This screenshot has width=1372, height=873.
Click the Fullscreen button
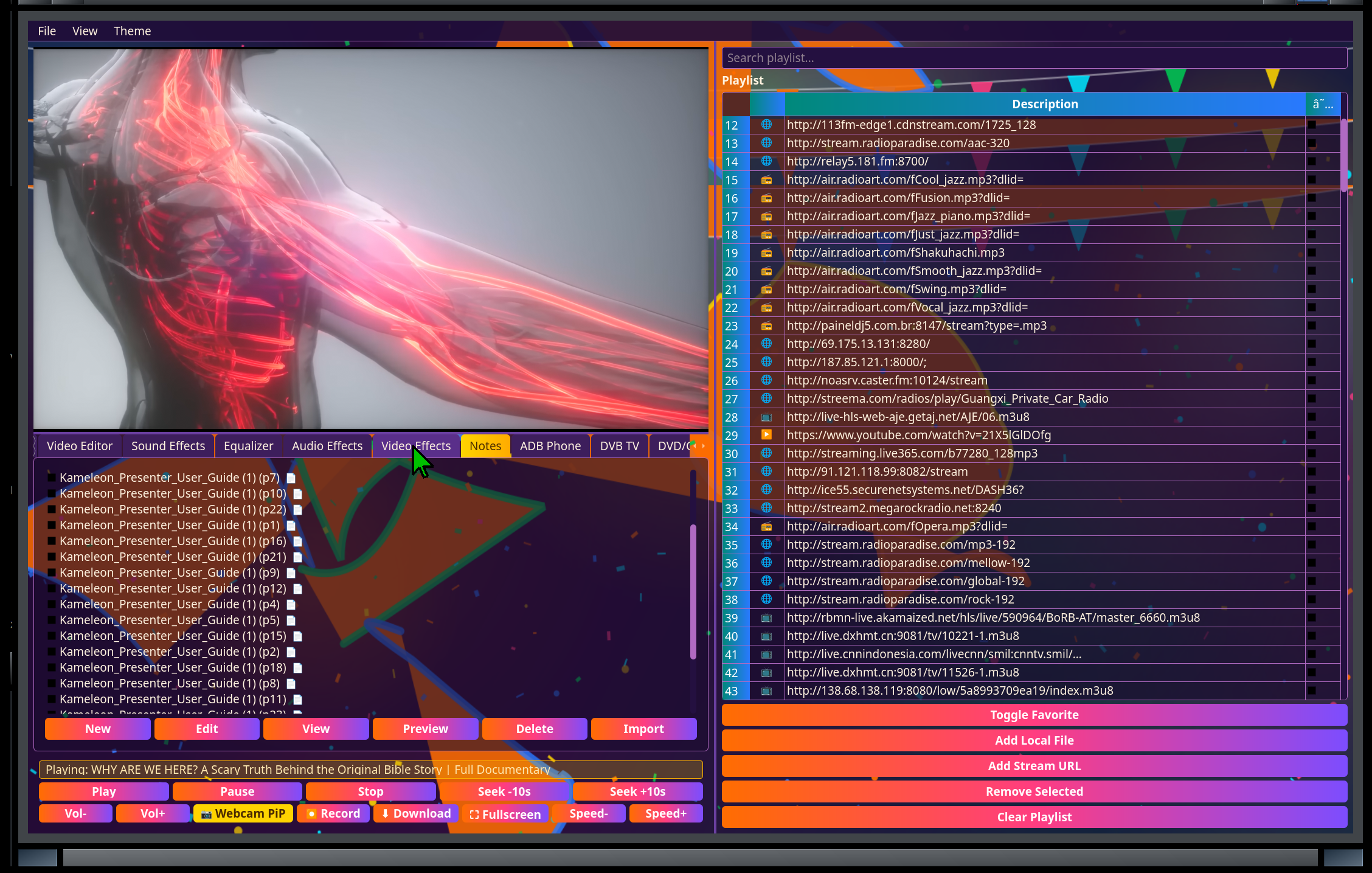pos(505,814)
